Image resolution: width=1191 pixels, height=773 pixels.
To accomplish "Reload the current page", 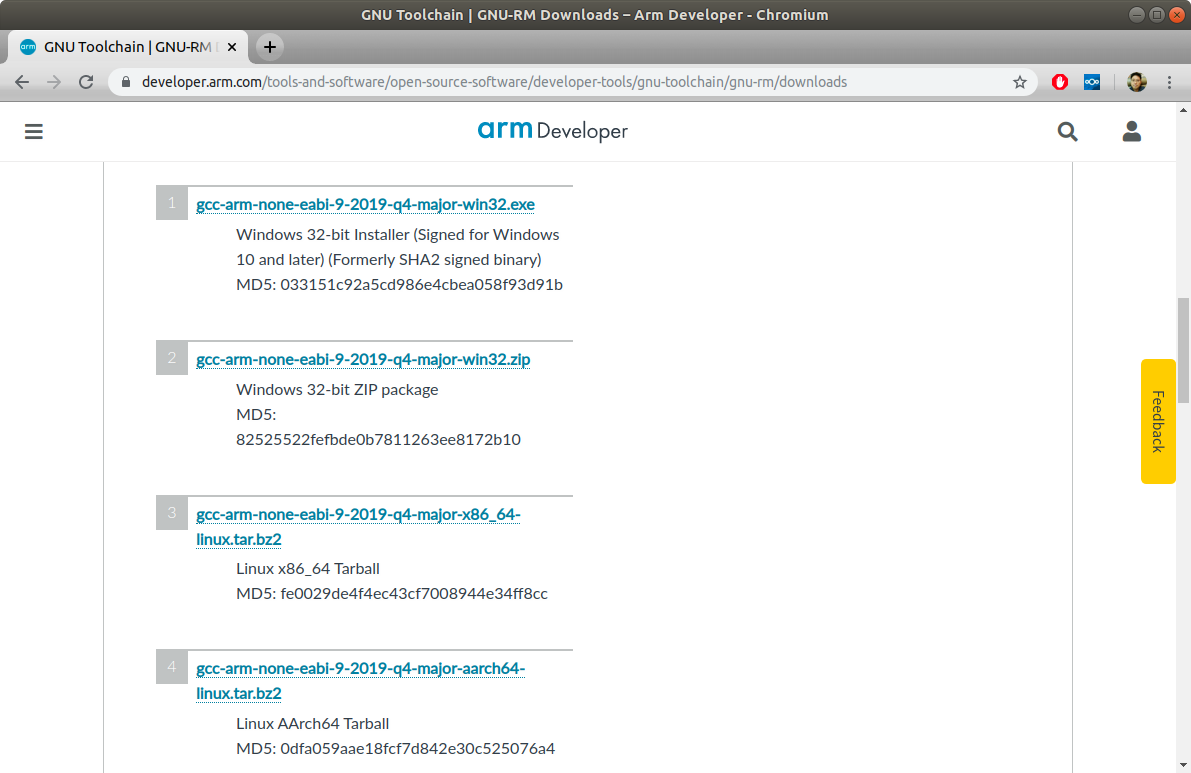I will point(86,82).
